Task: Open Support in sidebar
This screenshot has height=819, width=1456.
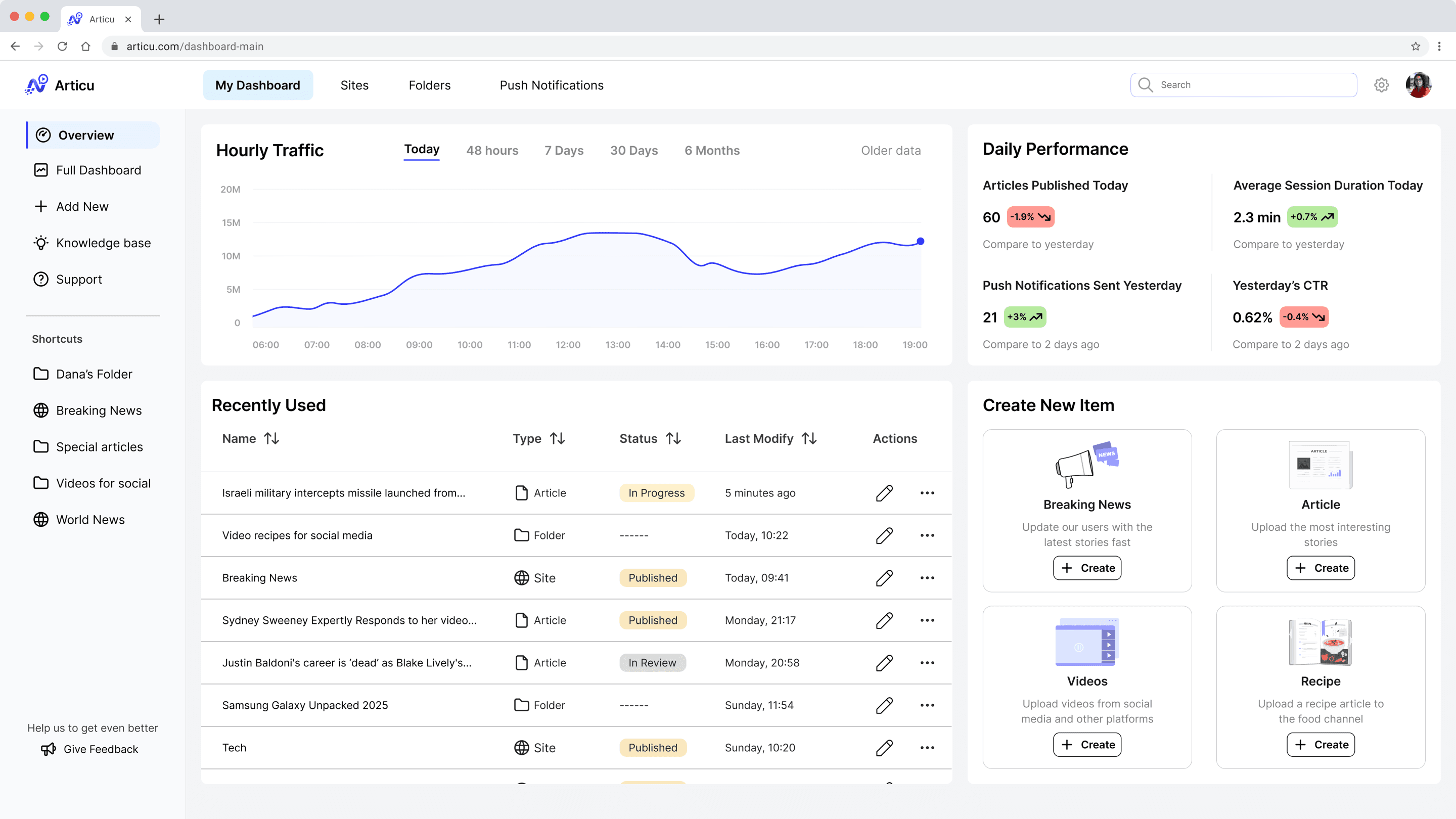Action: pyautogui.click(x=68, y=279)
